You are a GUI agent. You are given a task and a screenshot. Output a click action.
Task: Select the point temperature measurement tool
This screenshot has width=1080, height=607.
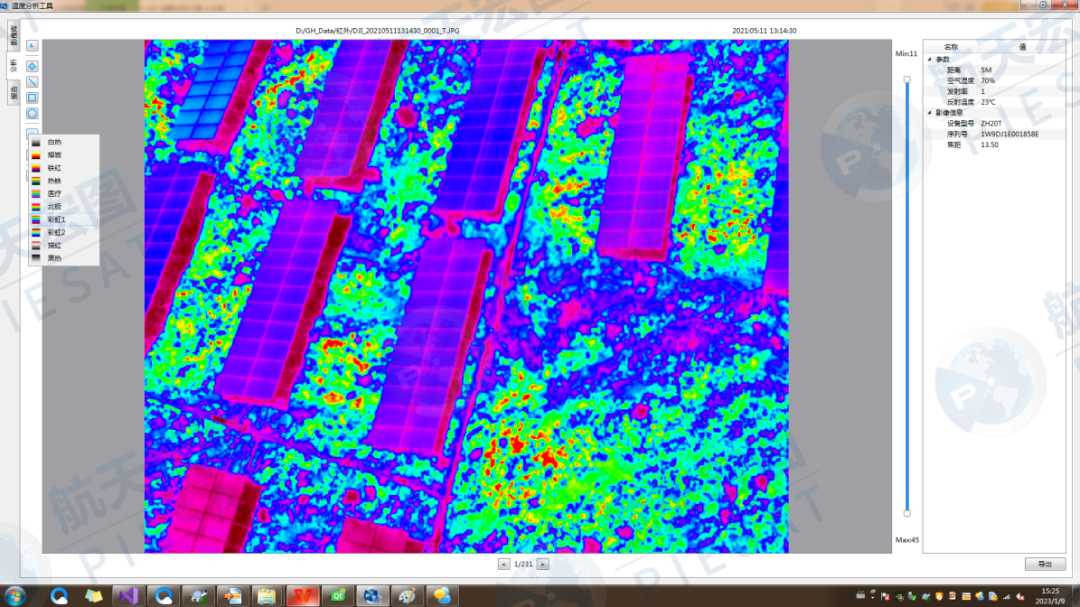[33, 66]
